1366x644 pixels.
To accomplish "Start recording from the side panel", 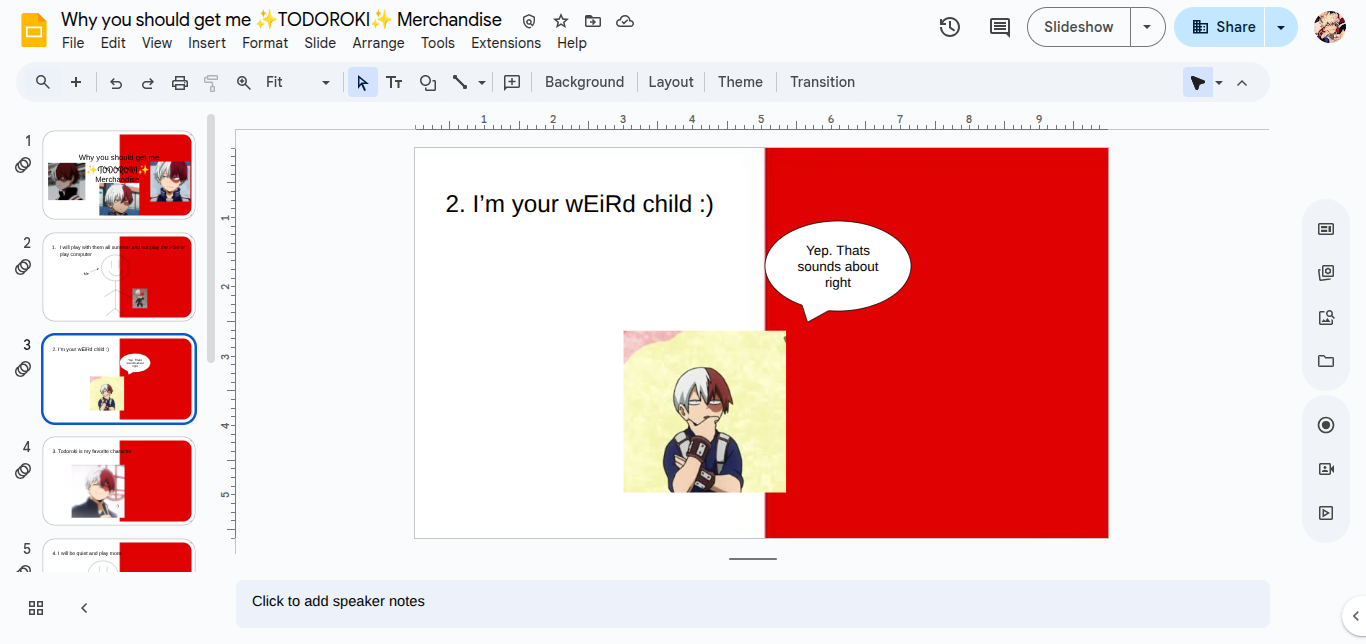I will [1326, 425].
